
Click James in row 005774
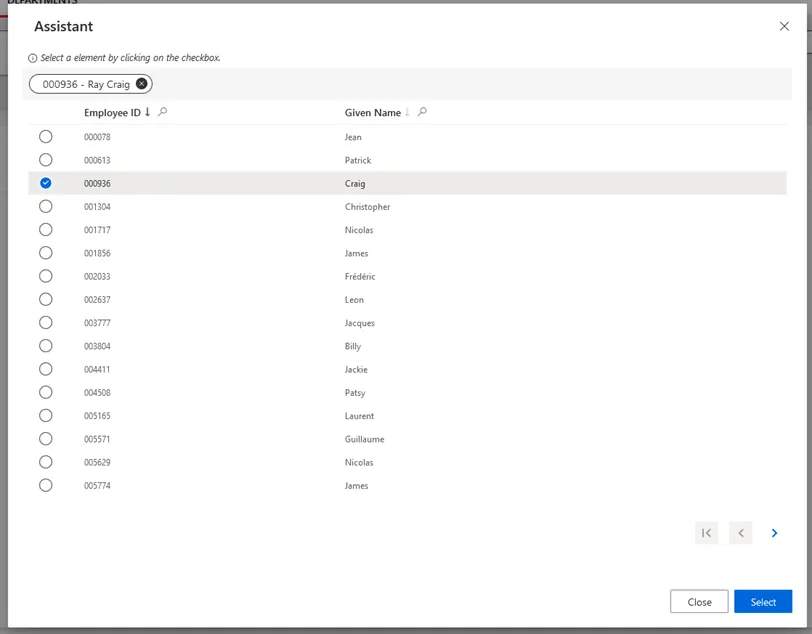pos(356,486)
